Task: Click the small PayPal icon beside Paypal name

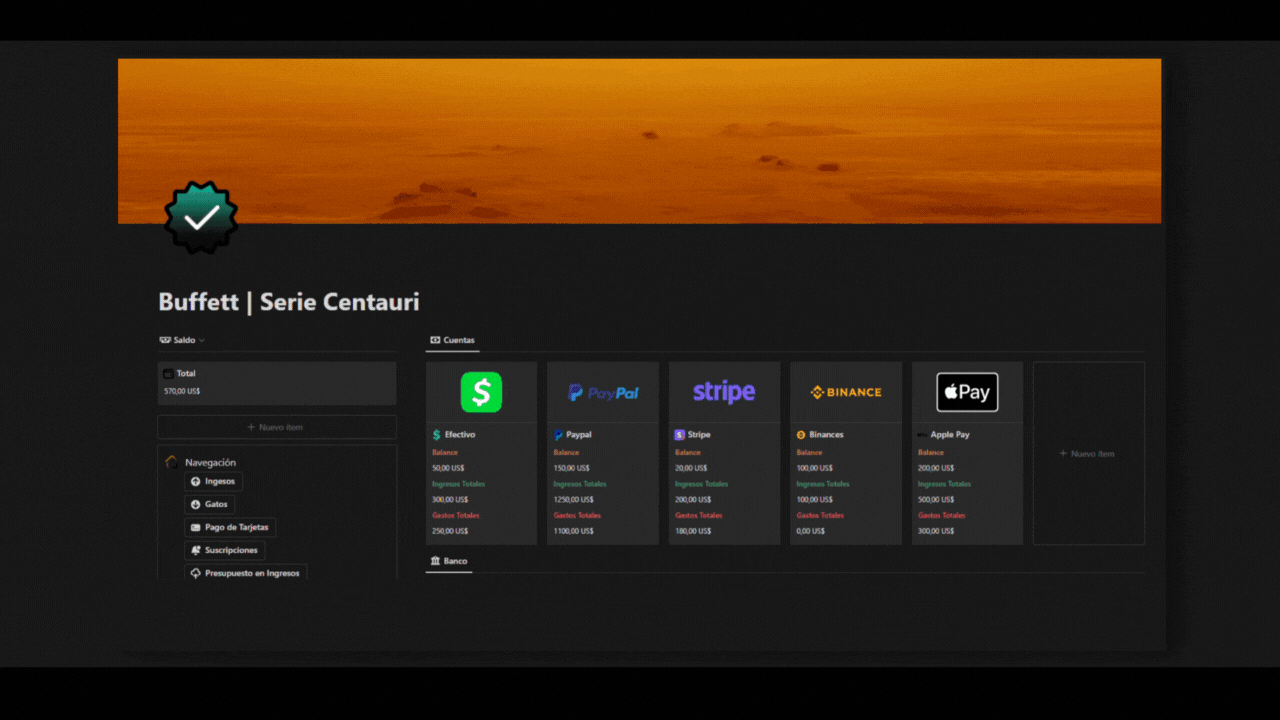Action: [x=558, y=435]
